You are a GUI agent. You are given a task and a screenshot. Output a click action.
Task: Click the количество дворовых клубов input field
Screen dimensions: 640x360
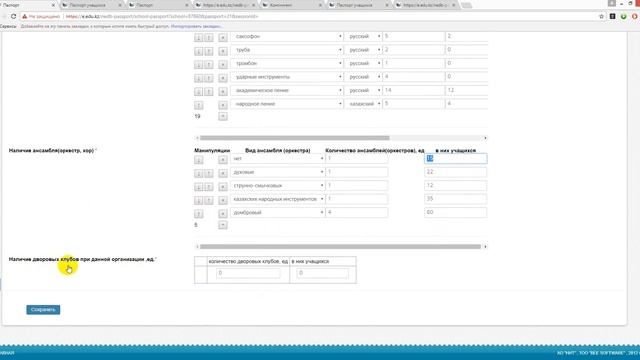(248, 273)
